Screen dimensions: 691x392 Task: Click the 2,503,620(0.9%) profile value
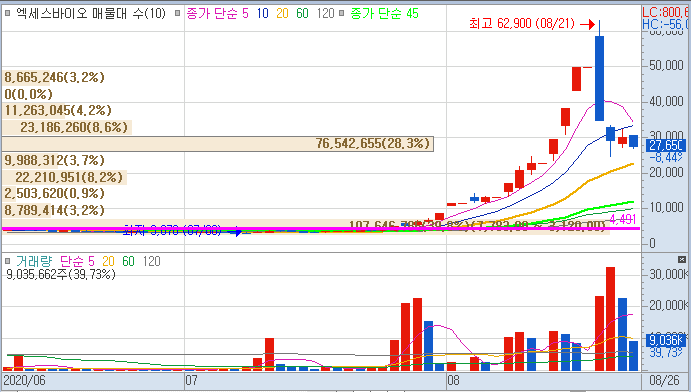coord(55,193)
